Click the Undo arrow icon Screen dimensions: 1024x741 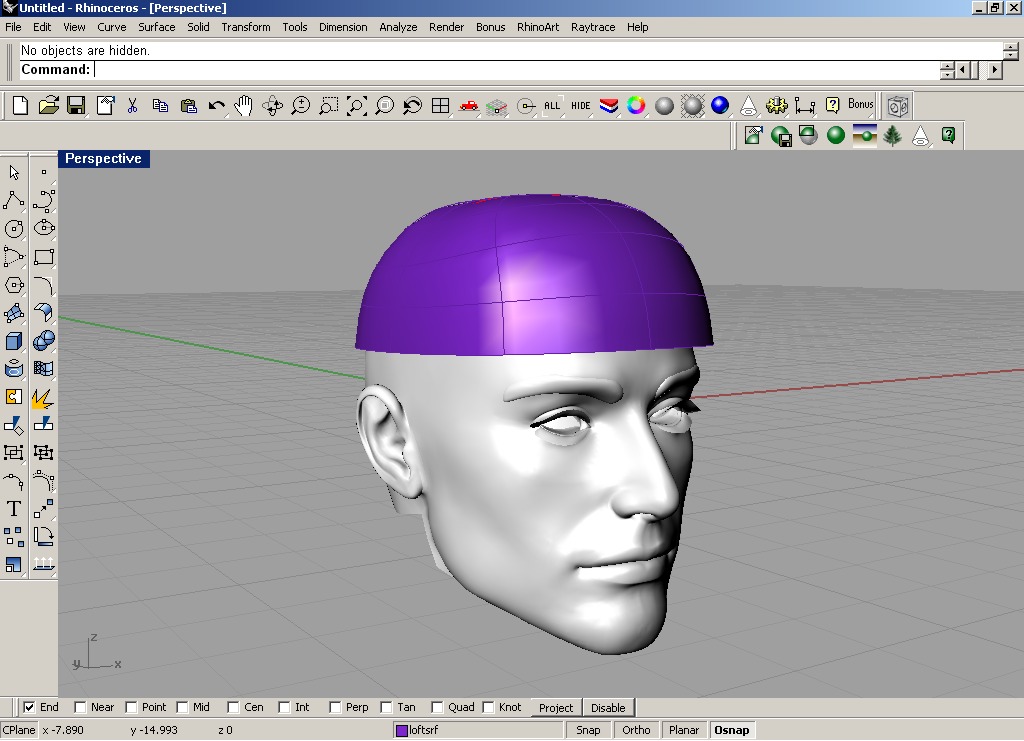(216, 105)
